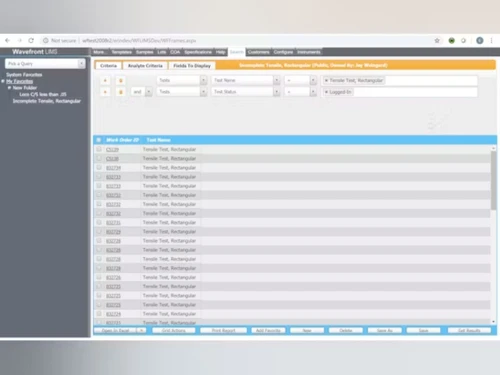Delete the Test Status criteria row with trash icon

click(121, 92)
